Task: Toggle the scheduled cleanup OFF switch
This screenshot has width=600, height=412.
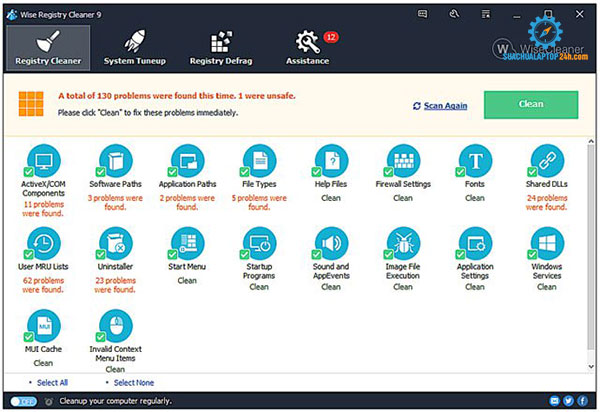Action: coord(24,401)
